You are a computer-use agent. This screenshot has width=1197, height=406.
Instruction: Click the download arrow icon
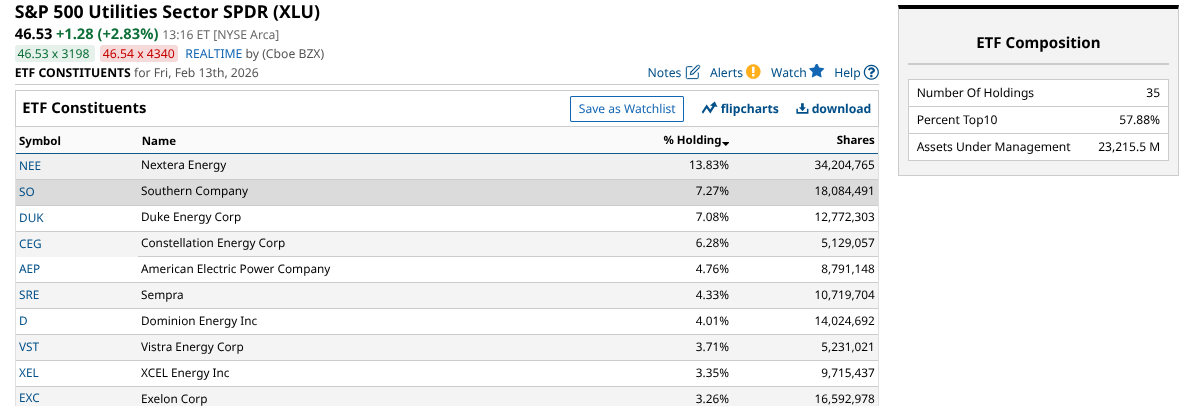point(802,108)
